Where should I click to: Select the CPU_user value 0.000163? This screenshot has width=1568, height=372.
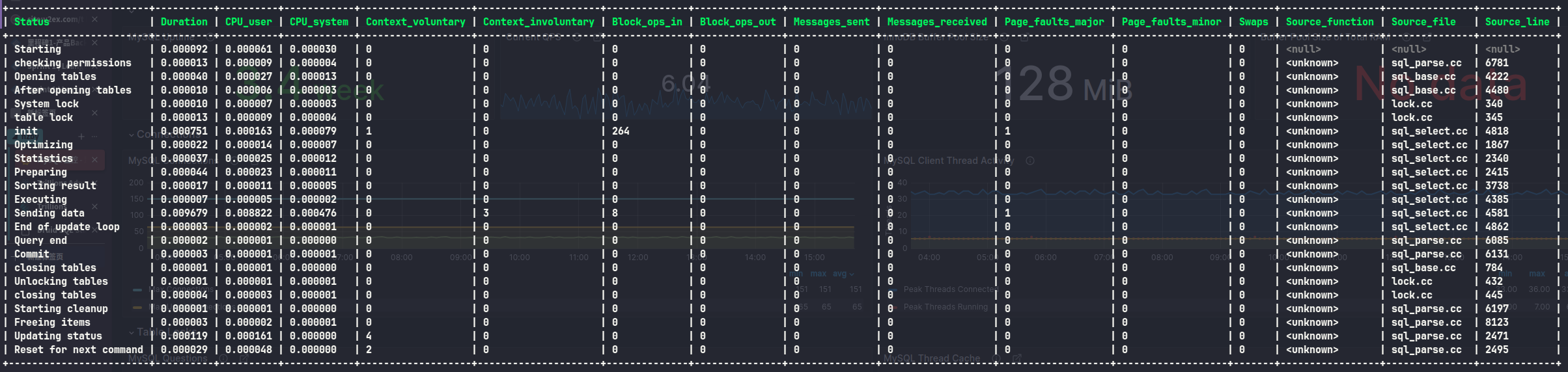pos(248,131)
